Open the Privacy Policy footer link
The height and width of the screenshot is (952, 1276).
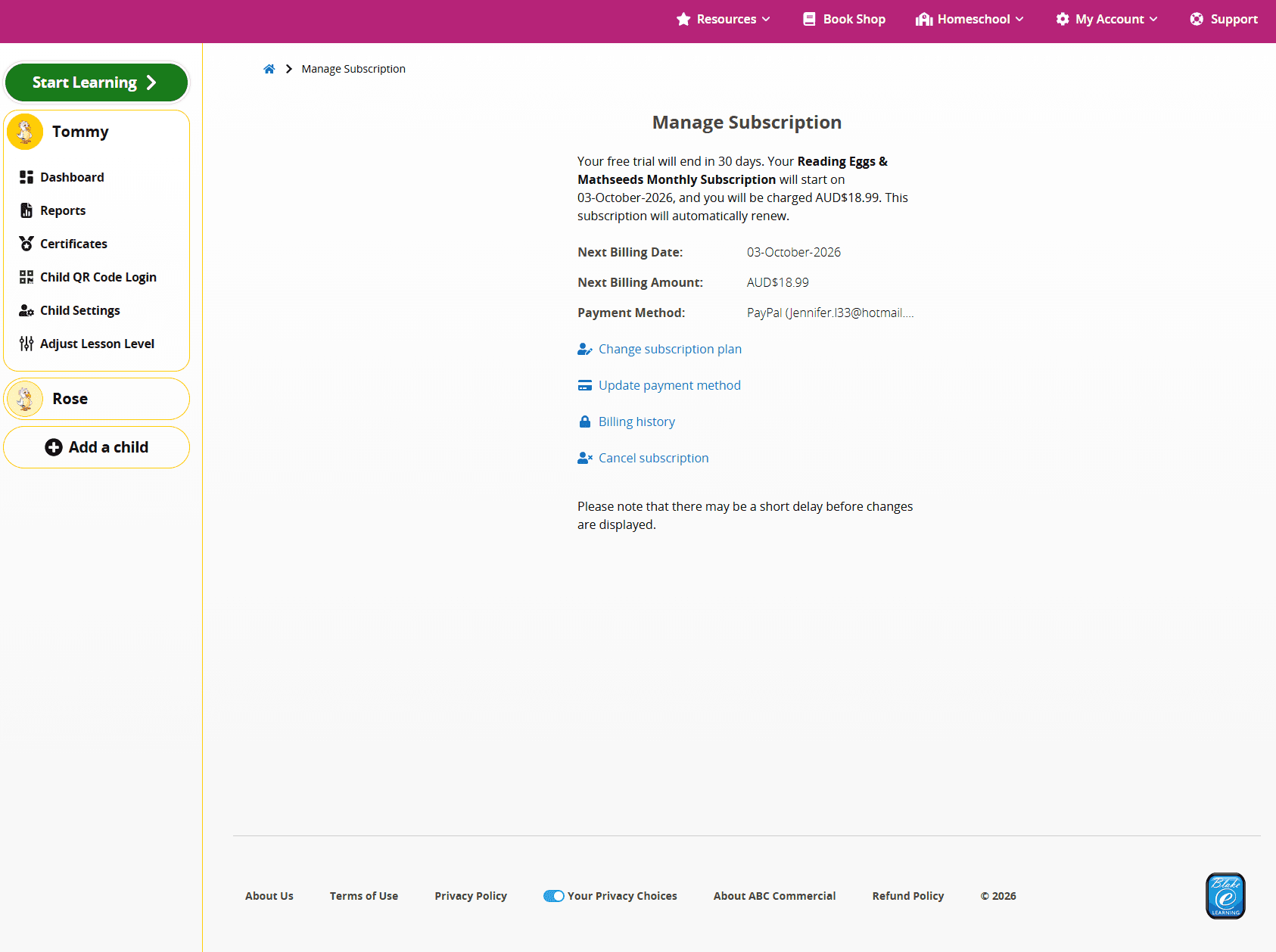point(471,896)
